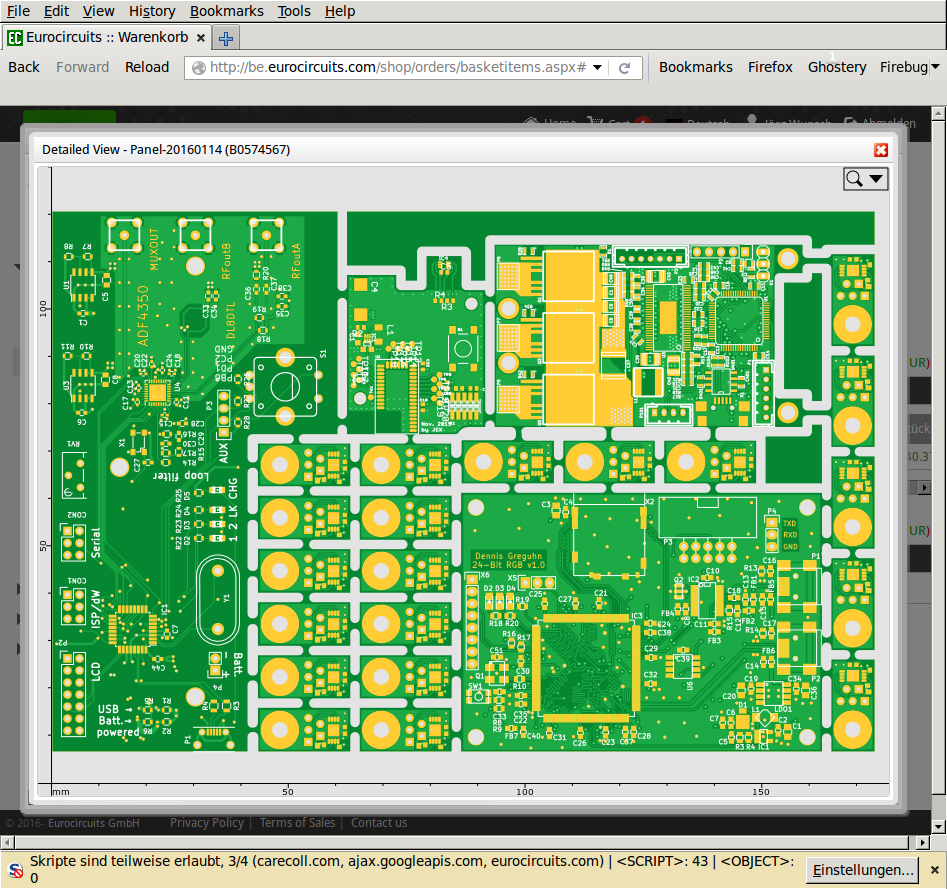
Task: Go Back in browser navigation
Action: [x=24, y=67]
